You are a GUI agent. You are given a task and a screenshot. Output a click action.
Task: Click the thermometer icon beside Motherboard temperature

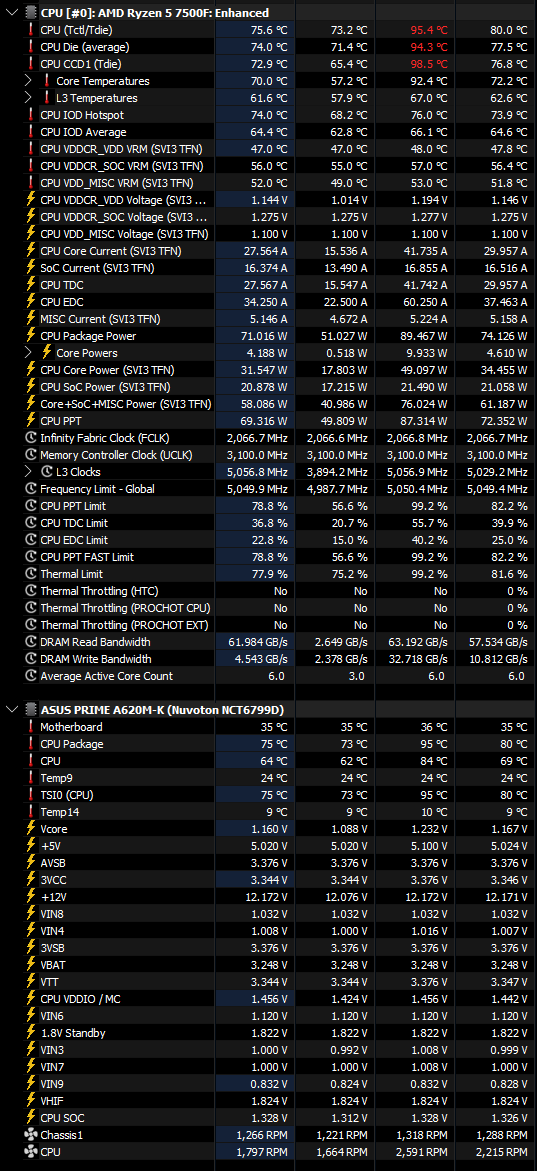point(31,727)
